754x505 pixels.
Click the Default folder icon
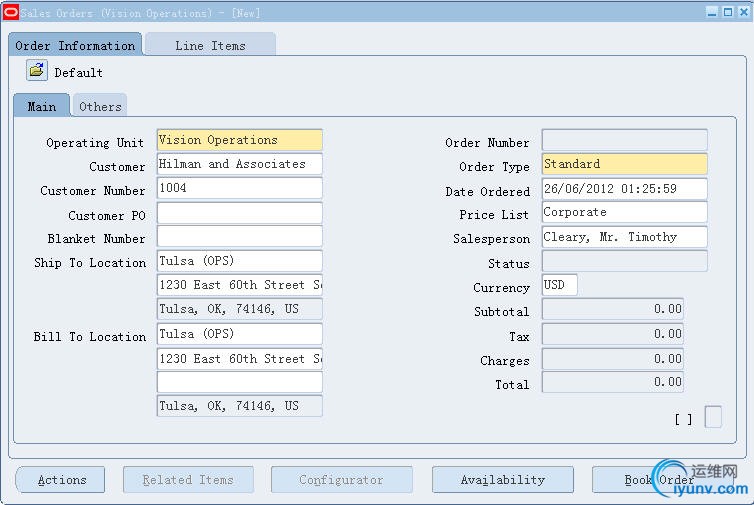point(37,71)
